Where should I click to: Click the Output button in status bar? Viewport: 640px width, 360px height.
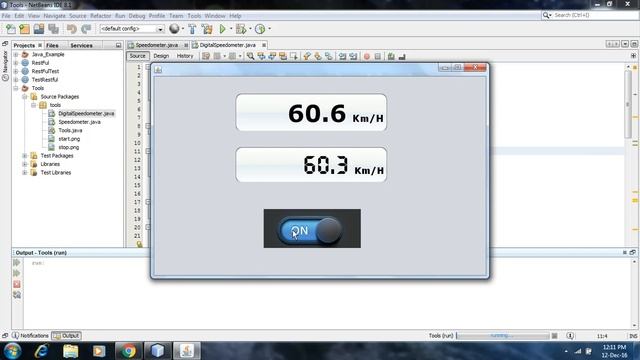pyautogui.click(x=67, y=336)
